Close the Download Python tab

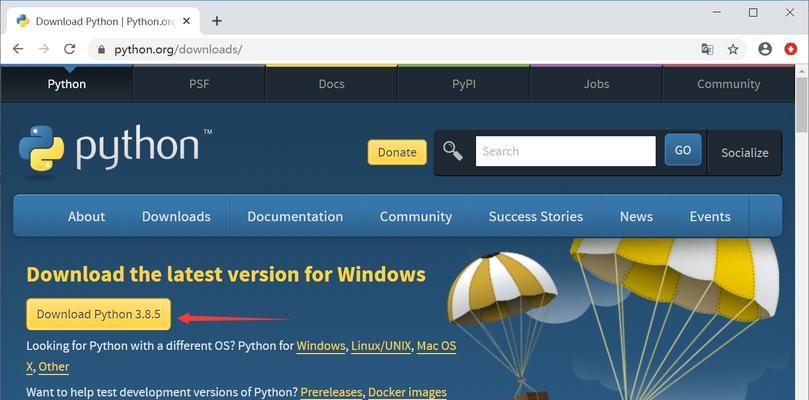point(187,22)
